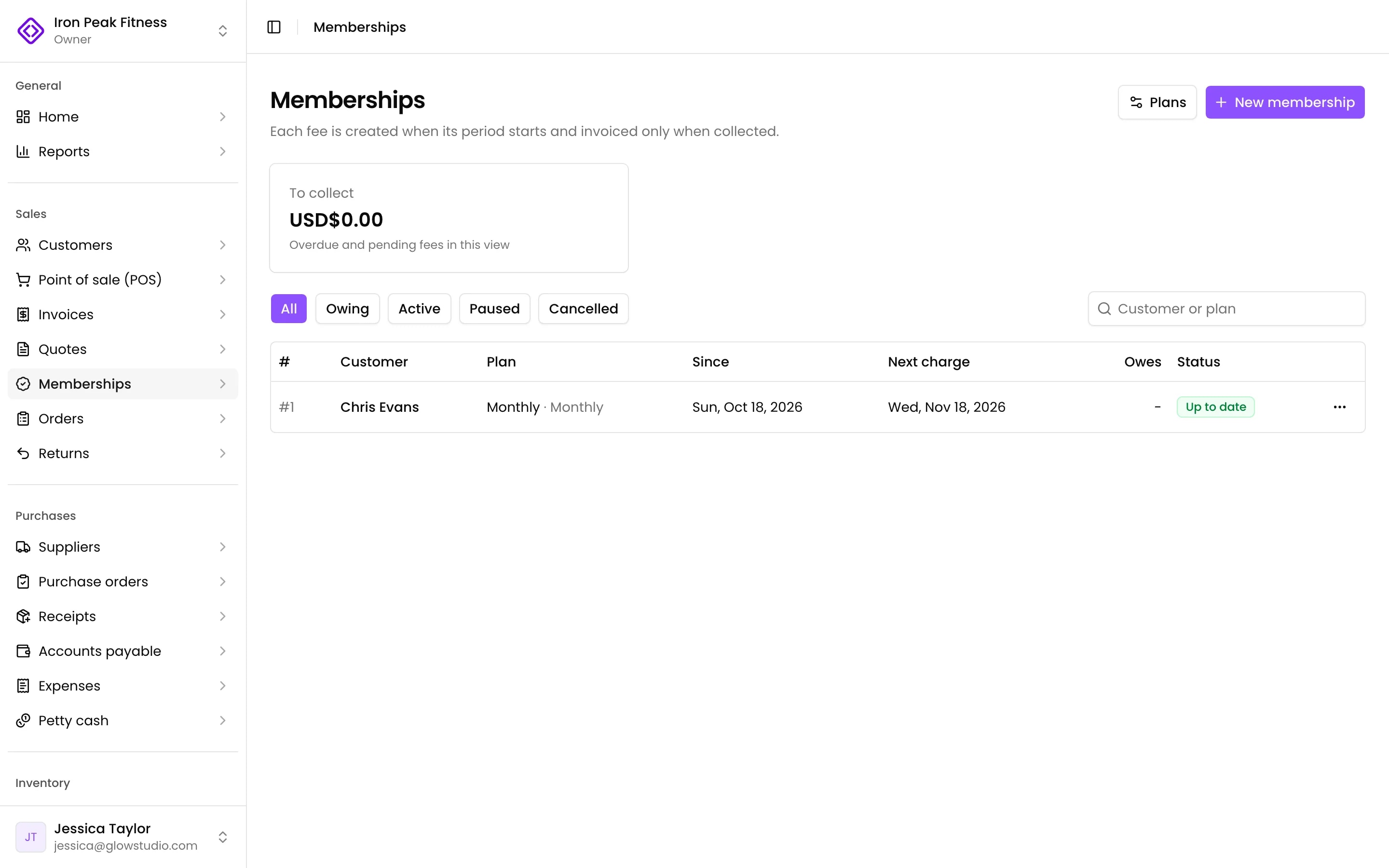Click the Quotes document icon
This screenshot has width=1389, height=868.
[23, 349]
